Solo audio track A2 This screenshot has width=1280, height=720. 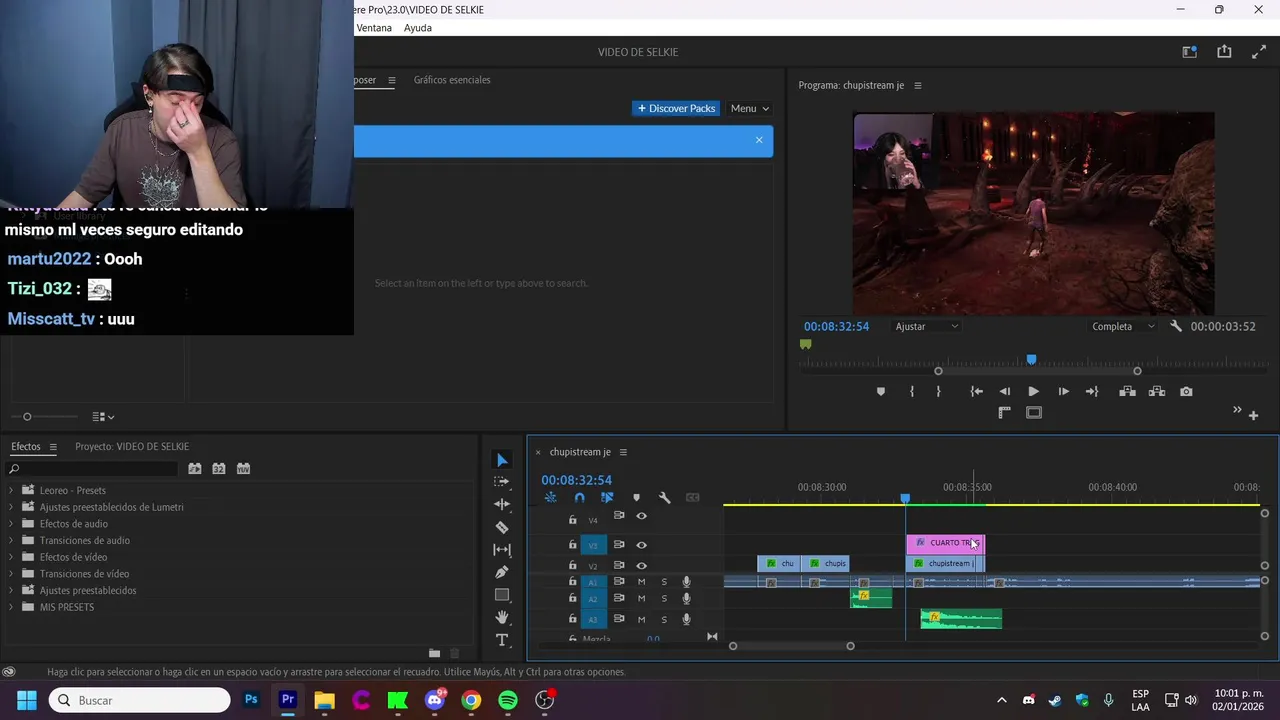pyautogui.click(x=664, y=599)
